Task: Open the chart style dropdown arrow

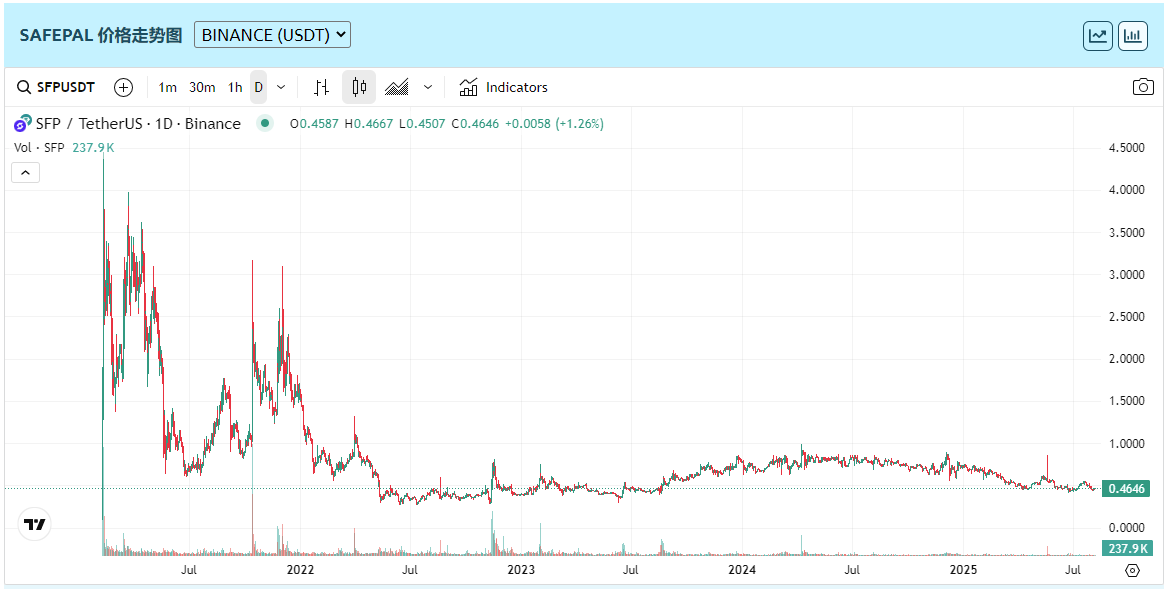Action: [x=428, y=87]
